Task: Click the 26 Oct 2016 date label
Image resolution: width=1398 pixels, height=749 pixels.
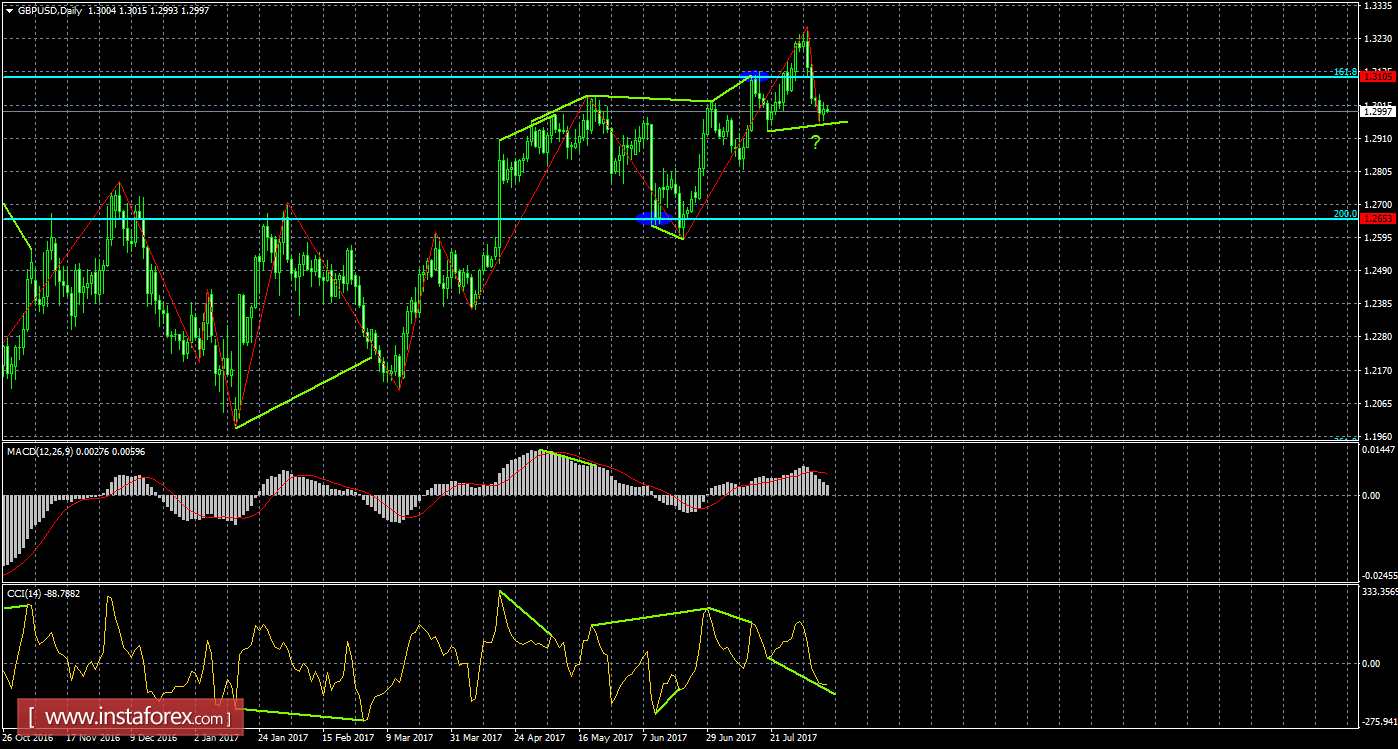Action: [27, 737]
